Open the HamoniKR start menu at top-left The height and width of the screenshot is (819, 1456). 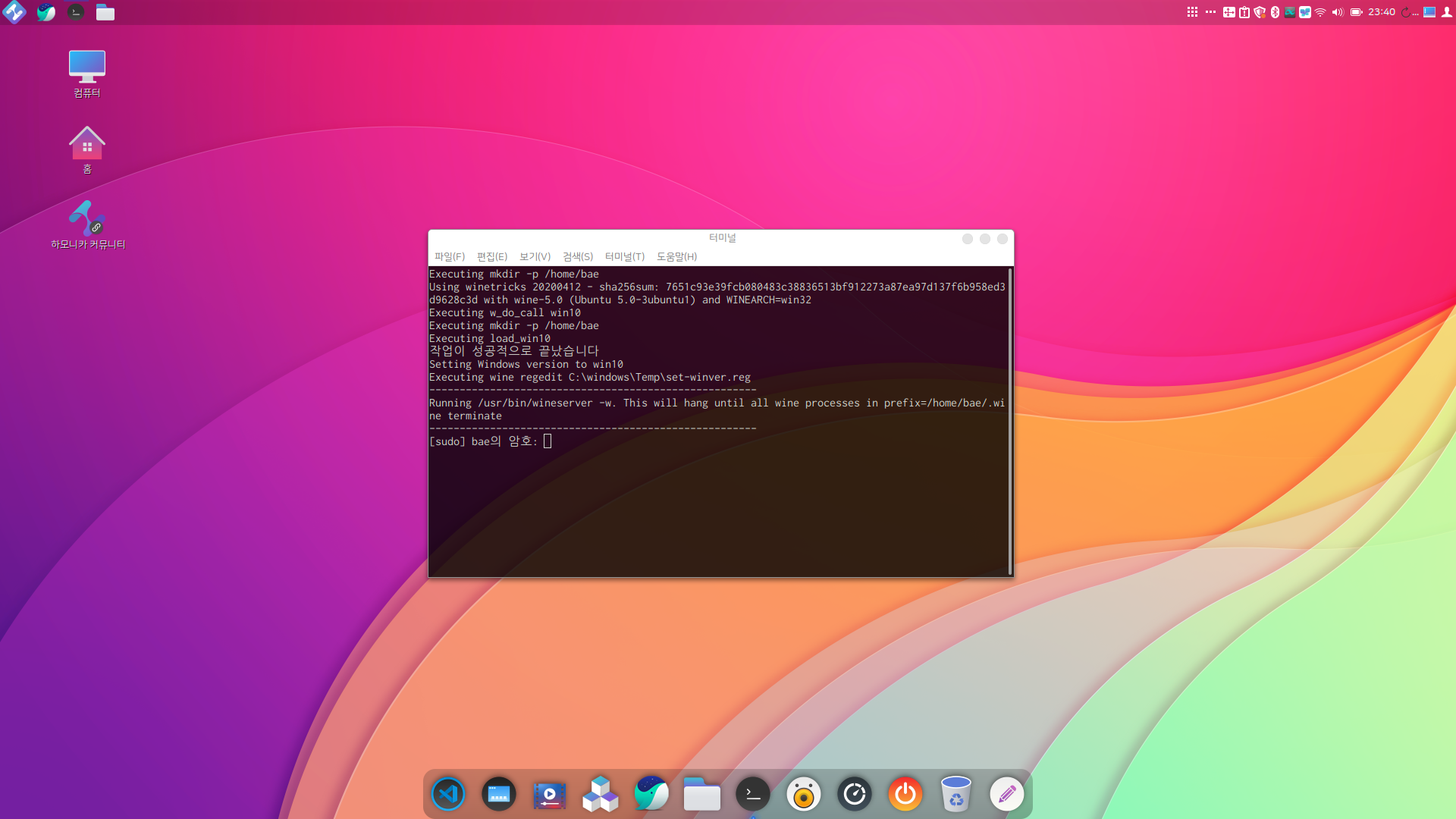tap(14, 12)
